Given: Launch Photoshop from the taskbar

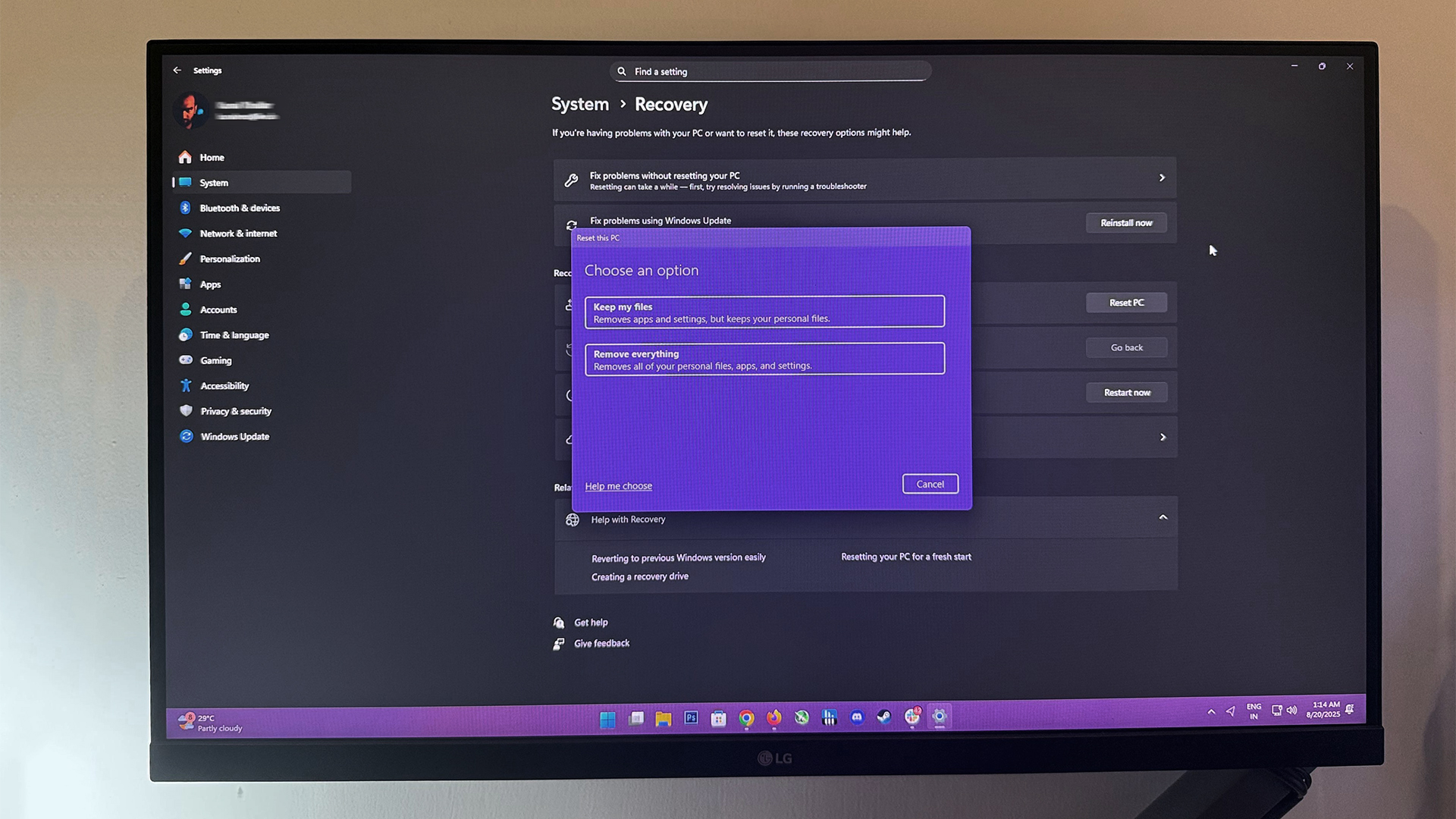Looking at the screenshot, I should tap(691, 717).
